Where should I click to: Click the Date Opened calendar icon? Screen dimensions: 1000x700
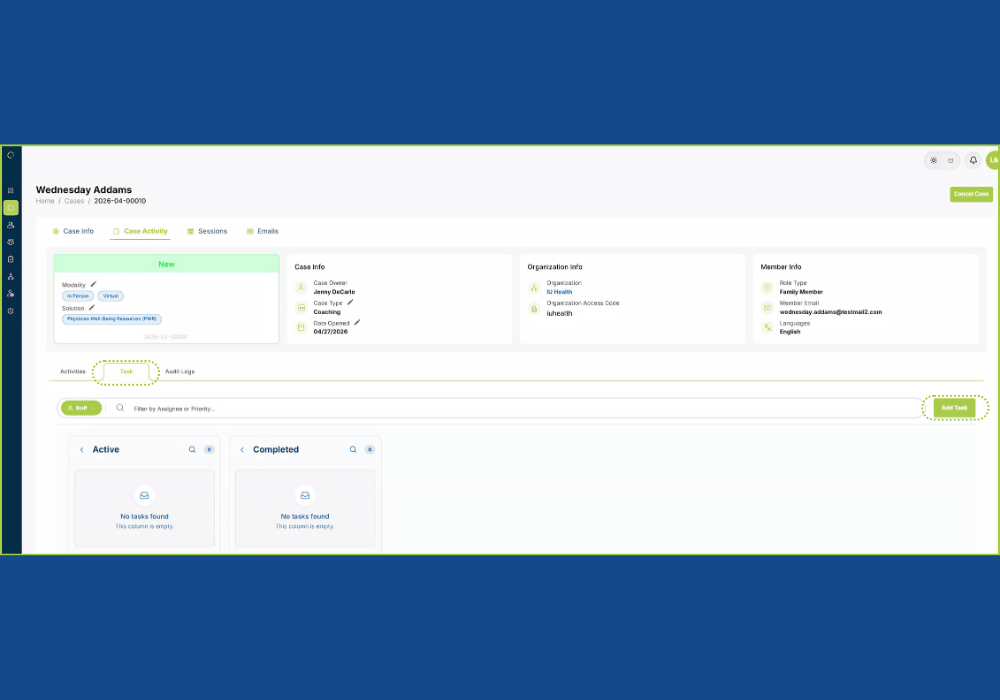[x=302, y=328]
